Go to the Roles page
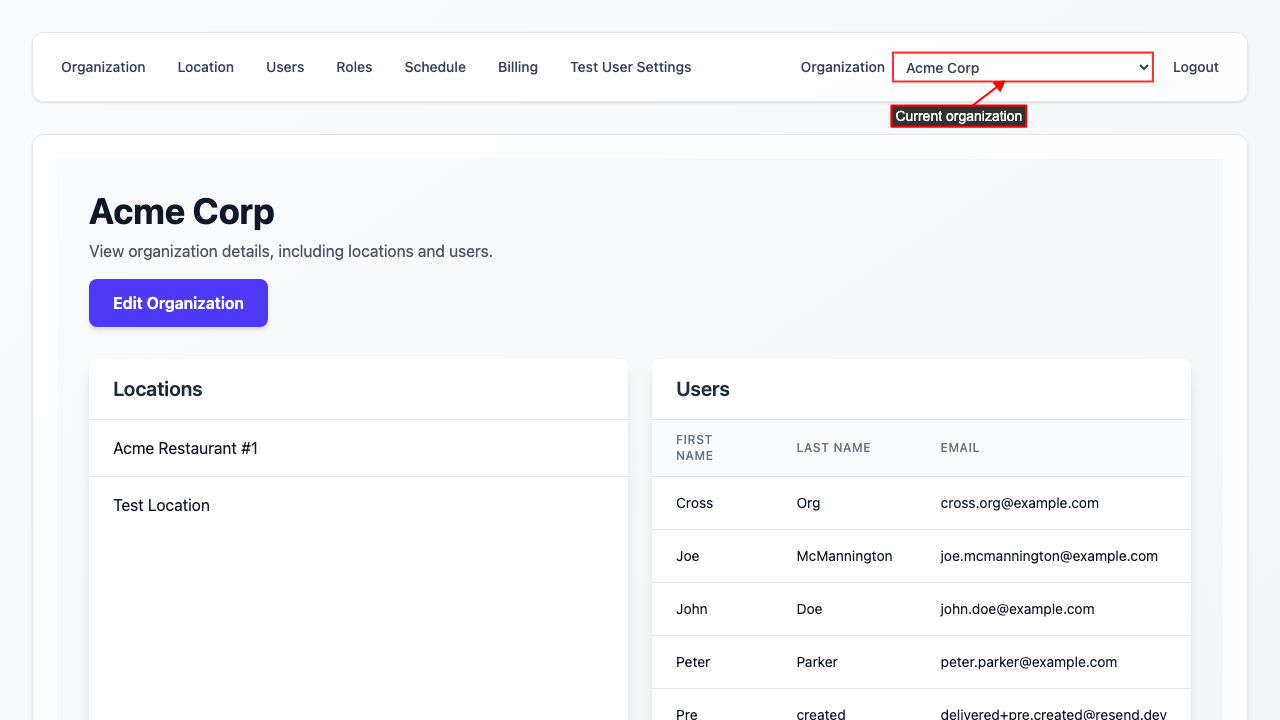 (354, 67)
